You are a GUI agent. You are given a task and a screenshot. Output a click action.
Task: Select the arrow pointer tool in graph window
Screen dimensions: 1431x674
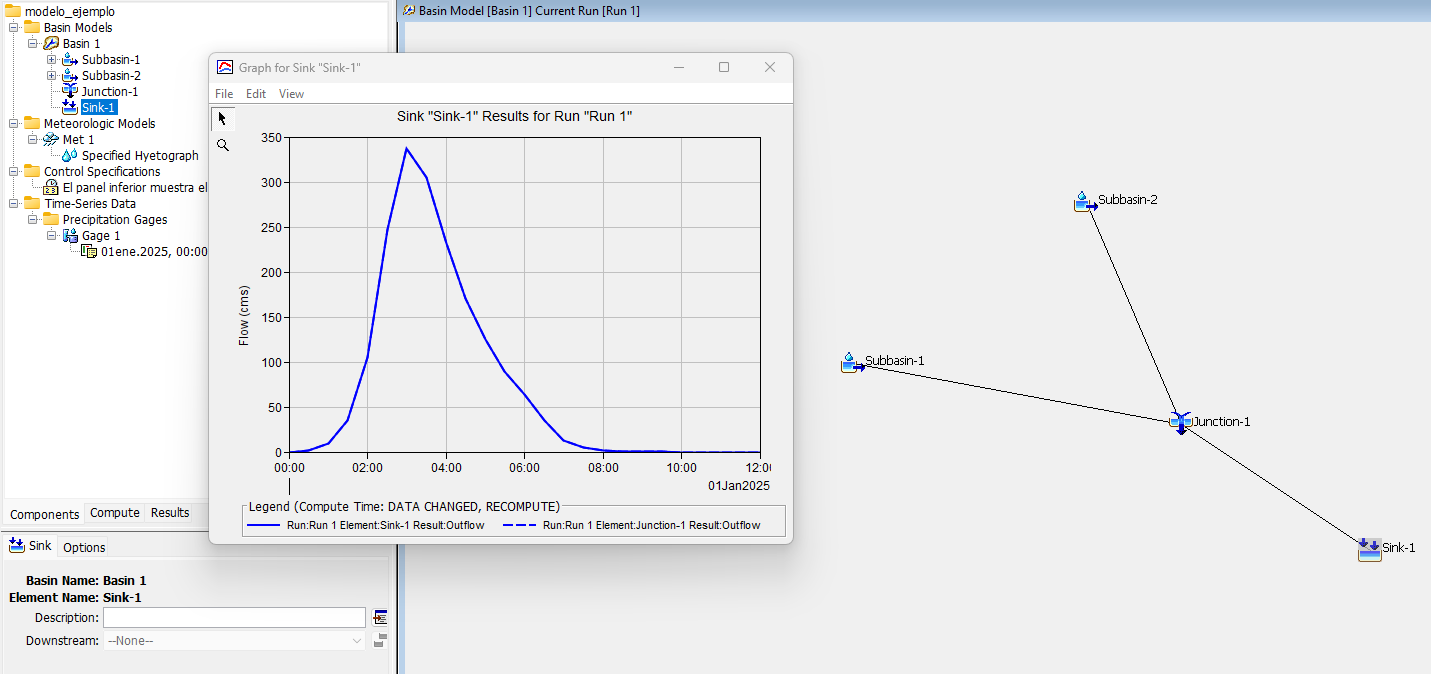(x=222, y=119)
